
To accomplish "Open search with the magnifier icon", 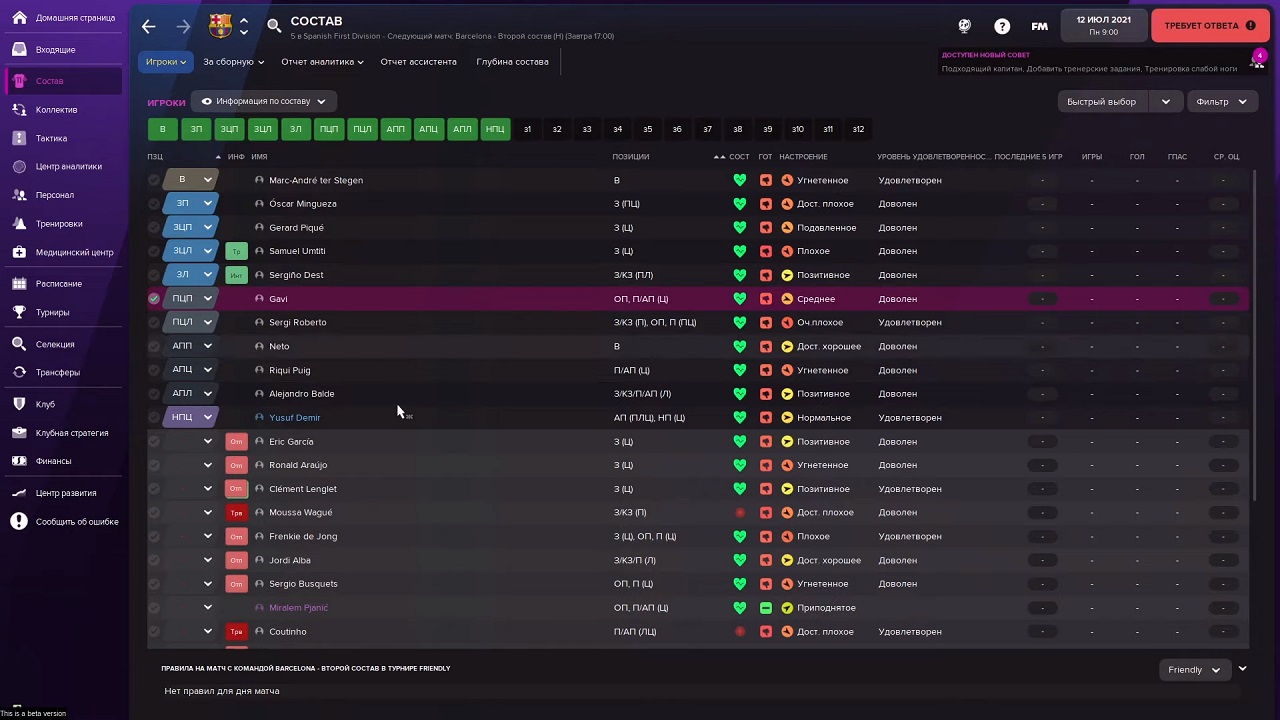I will [274, 26].
